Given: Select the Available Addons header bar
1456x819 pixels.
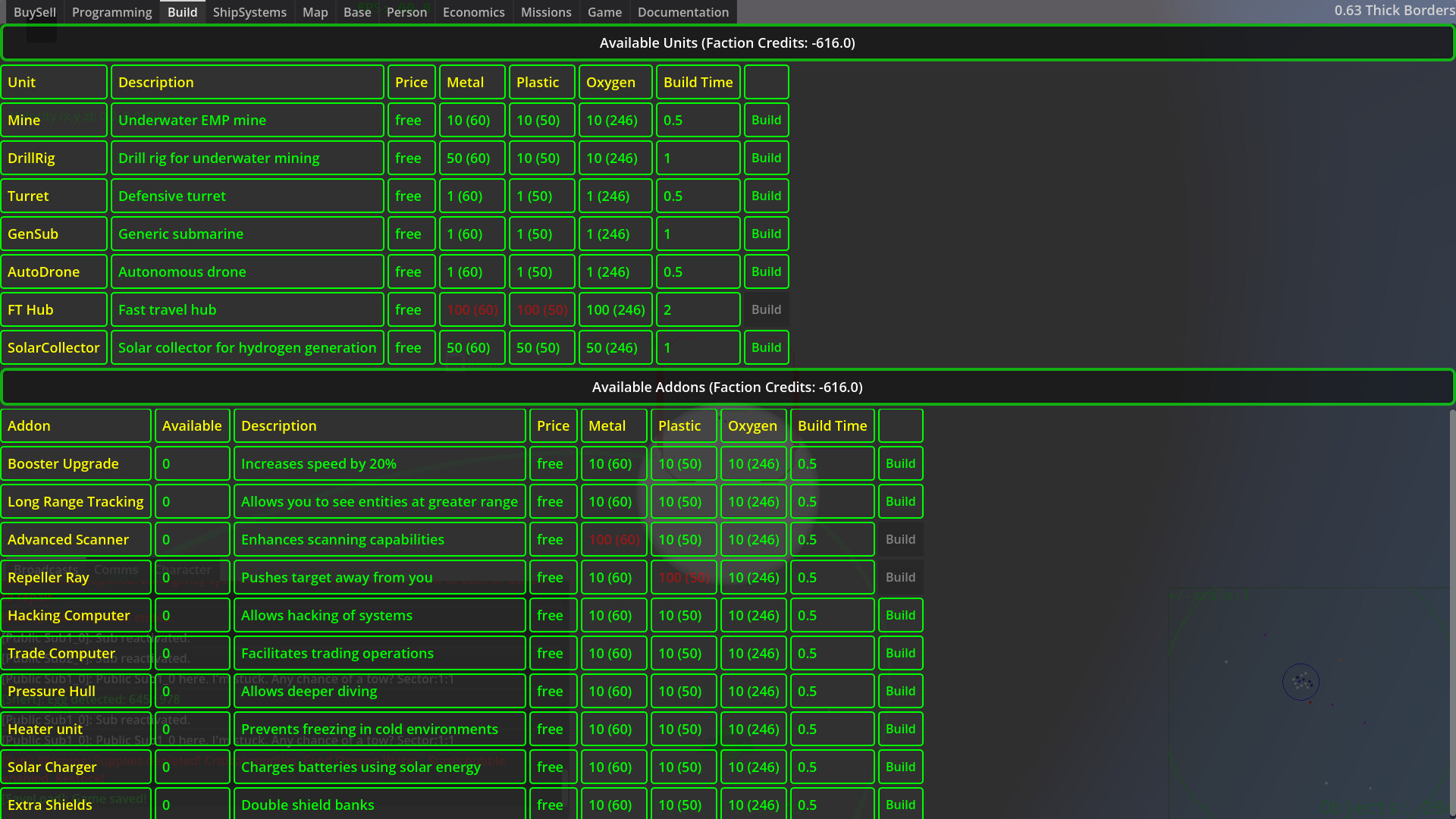Looking at the screenshot, I should (727, 387).
